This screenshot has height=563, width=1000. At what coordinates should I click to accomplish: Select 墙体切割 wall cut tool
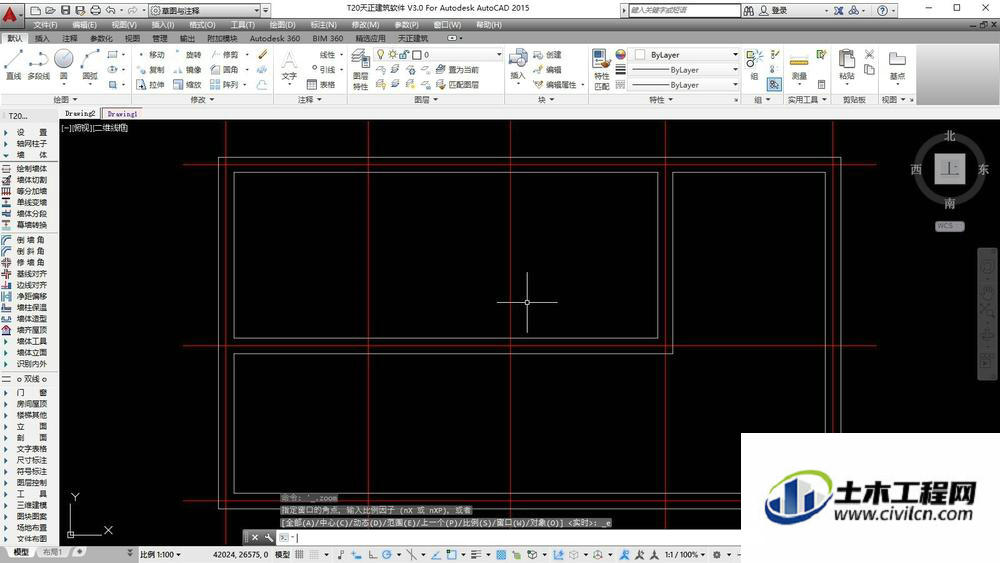tap(25, 180)
